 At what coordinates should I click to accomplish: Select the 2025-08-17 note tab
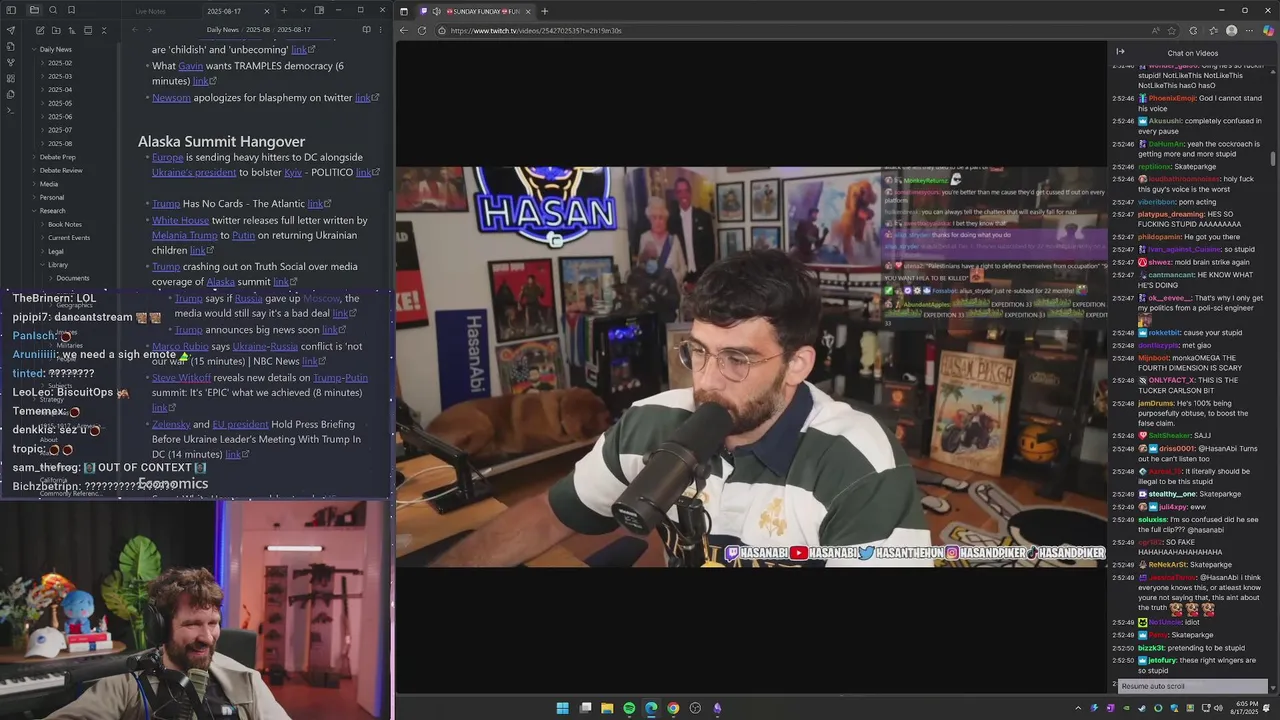224,11
